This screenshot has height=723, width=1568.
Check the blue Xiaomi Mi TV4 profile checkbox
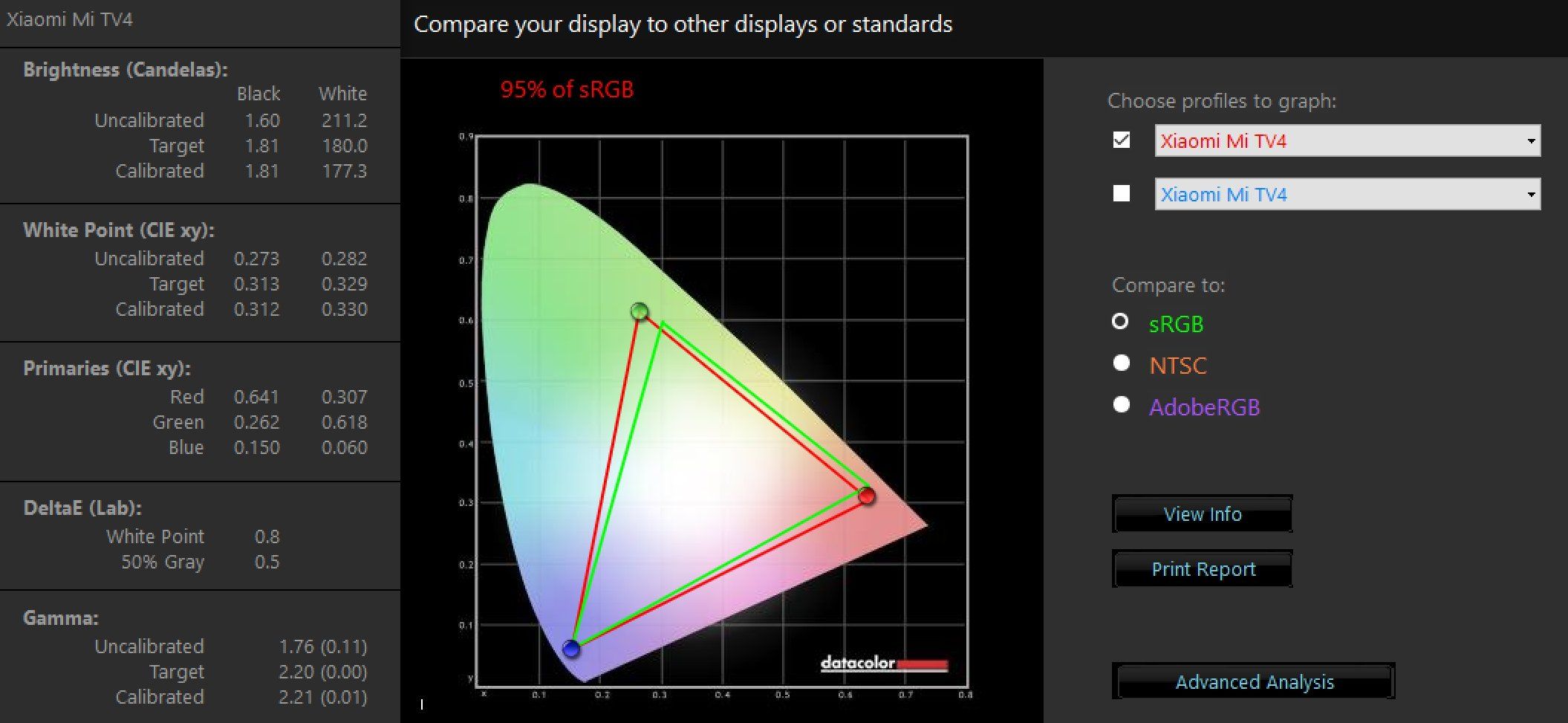[x=1122, y=193]
